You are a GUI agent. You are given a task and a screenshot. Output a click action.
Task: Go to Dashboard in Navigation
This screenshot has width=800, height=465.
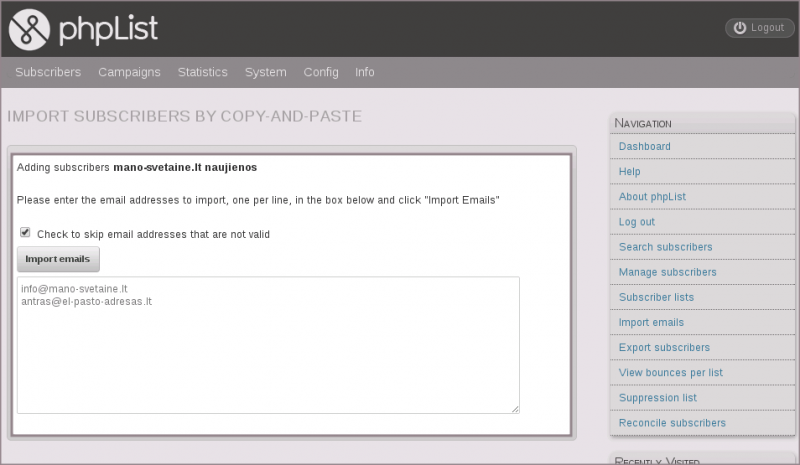pos(644,146)
